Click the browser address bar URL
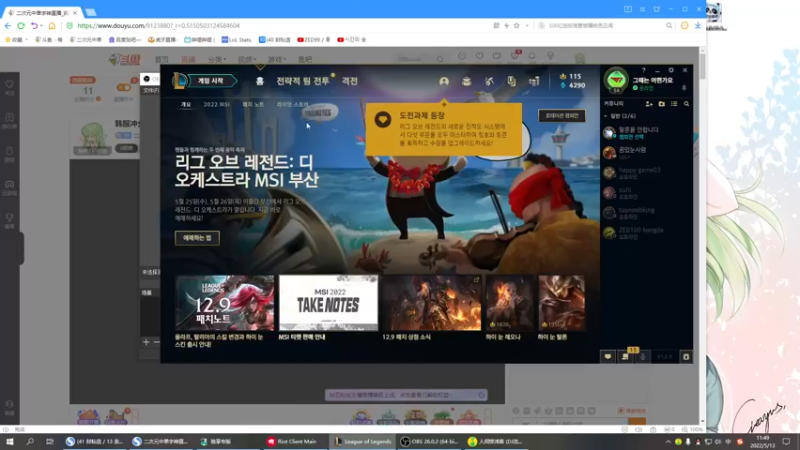Screen dimensions: 800x450 (x=159, y=26)
